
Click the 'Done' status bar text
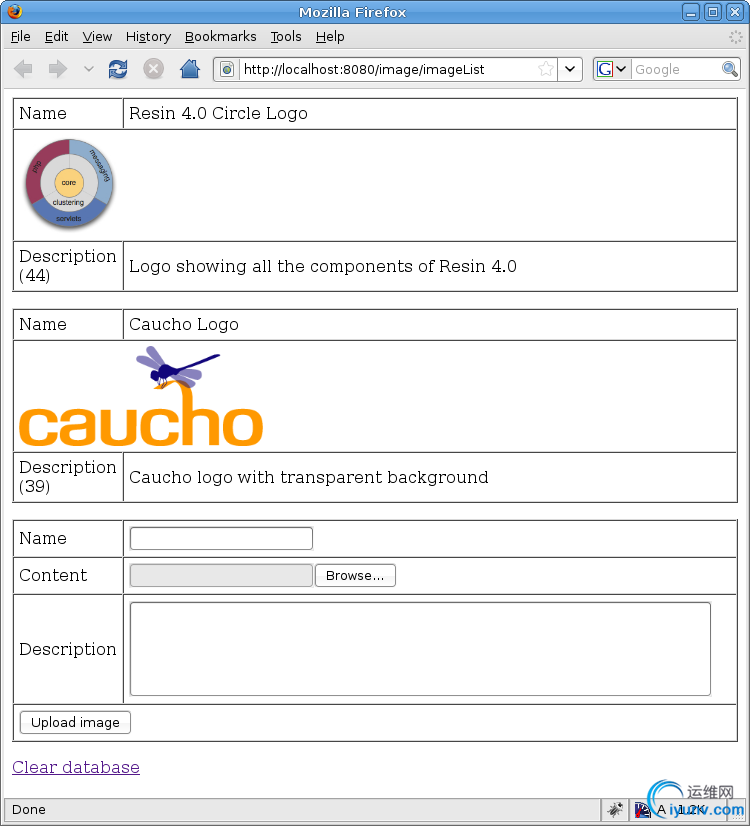(x=29, y=809)
